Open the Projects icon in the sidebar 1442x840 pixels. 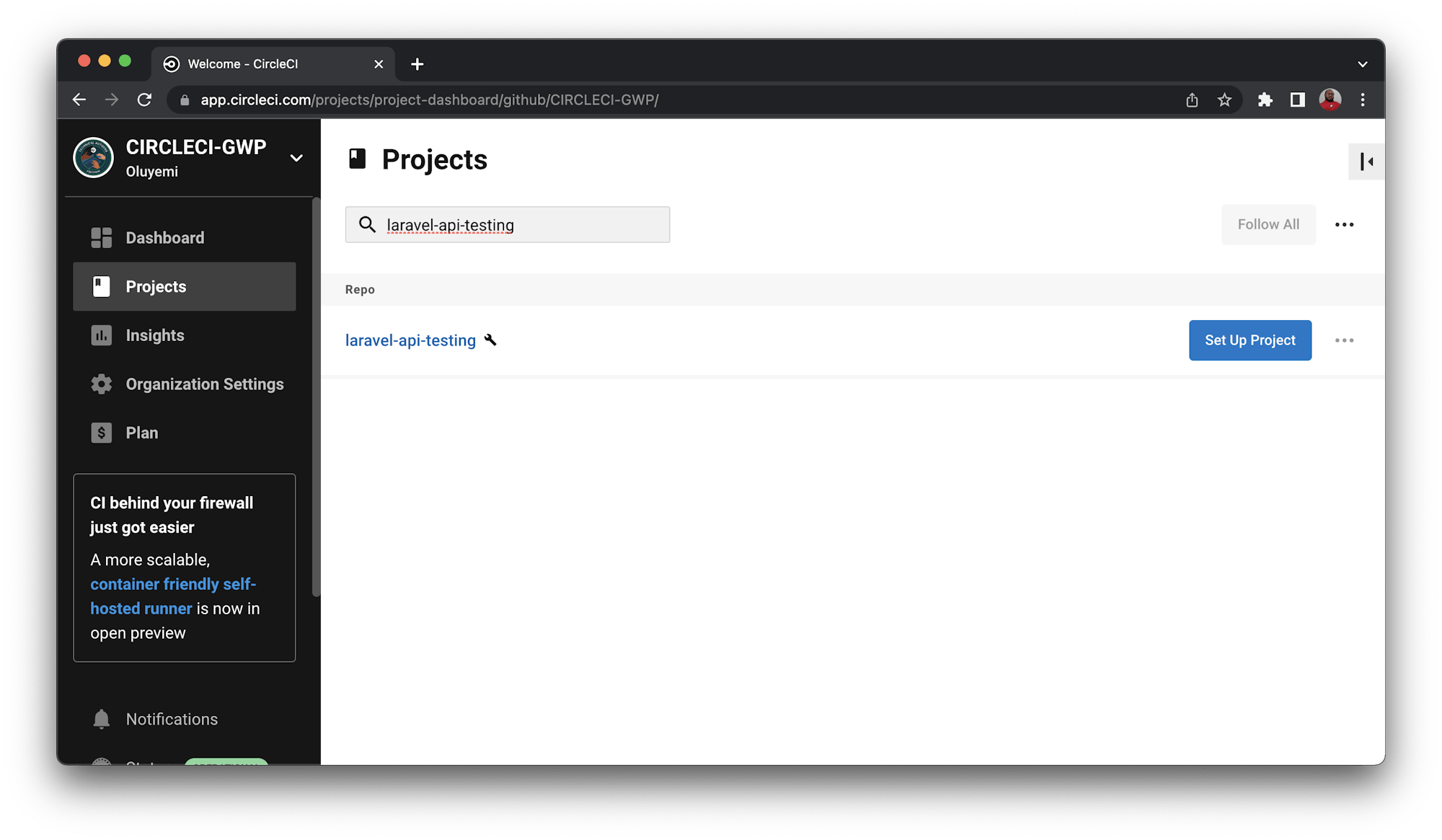click(102, 286)
